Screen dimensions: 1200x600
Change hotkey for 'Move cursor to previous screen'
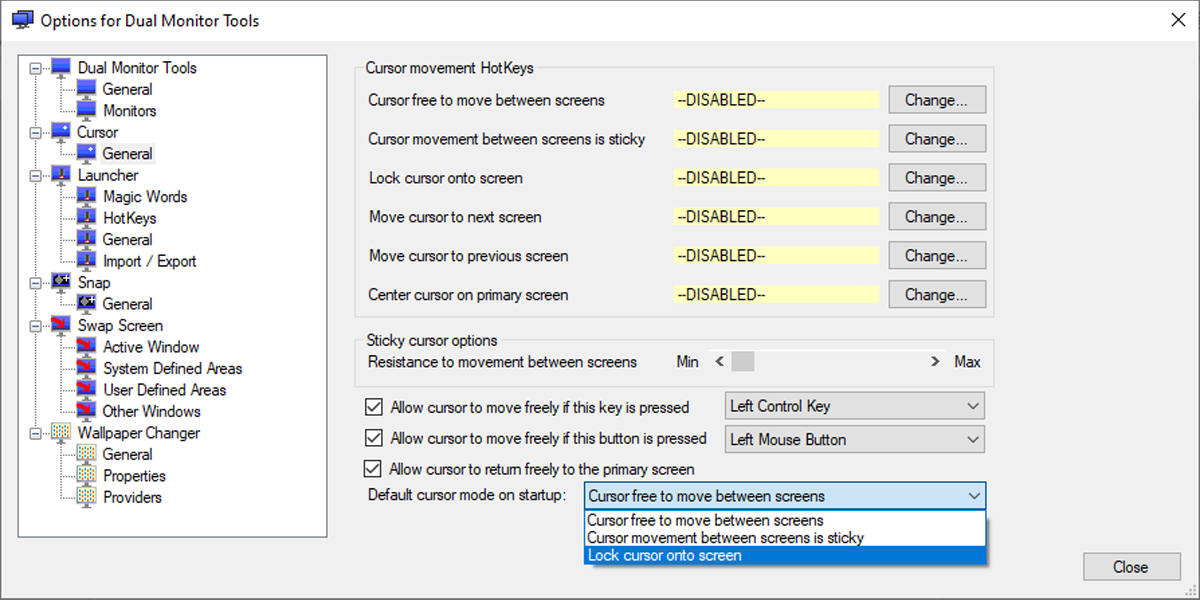coord(936,256)
